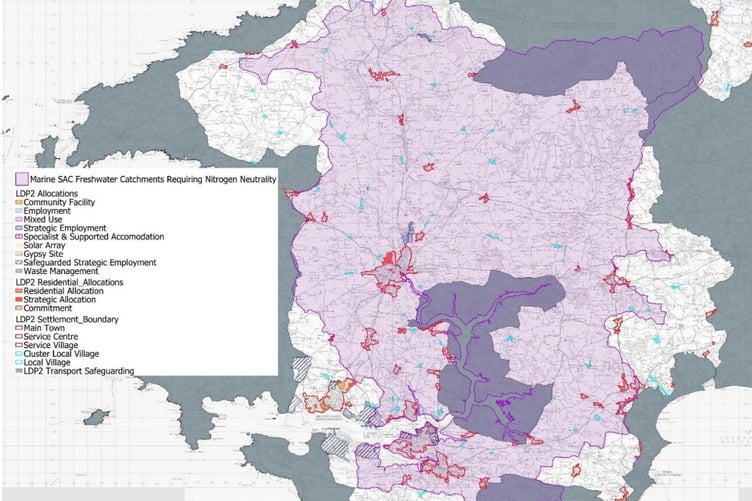Click the 'Gypsy Site' legend label
Screen dimensions: 752x501
(x=43, y=254)
